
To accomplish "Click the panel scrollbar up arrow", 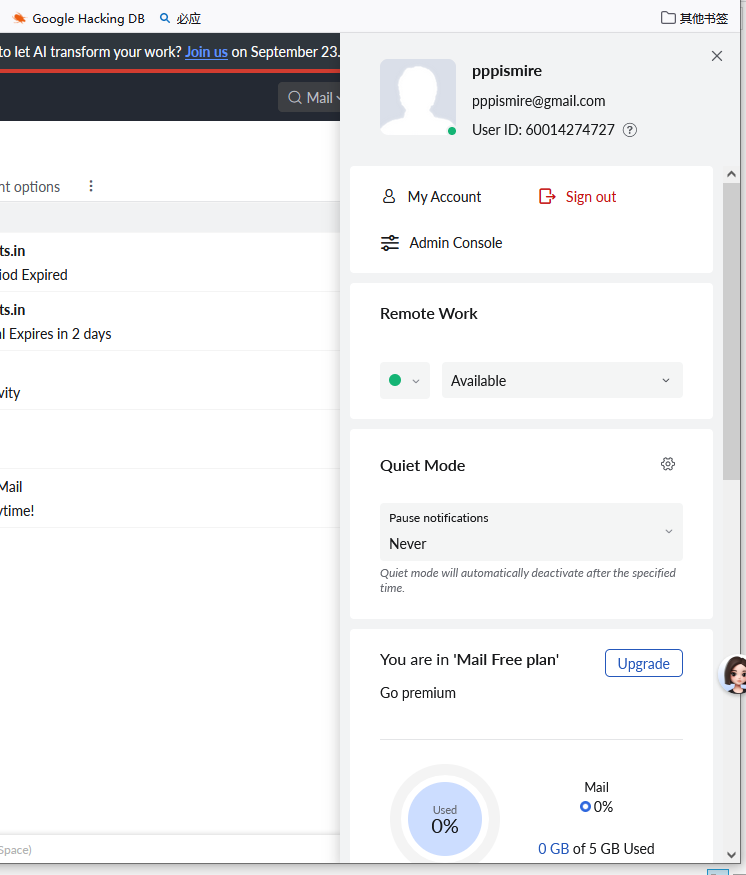I will 731,174.
